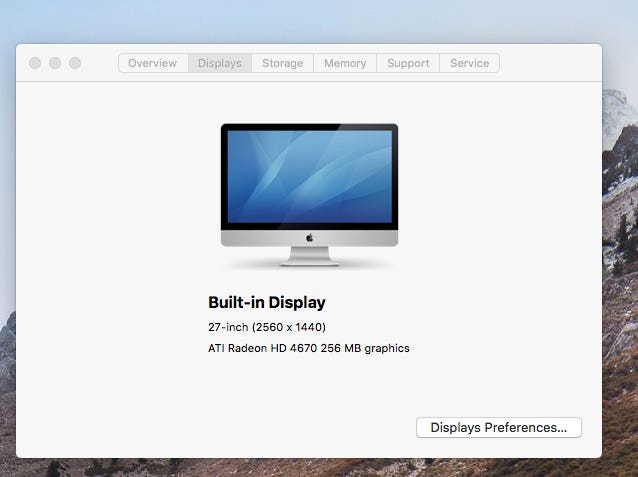The height and width of the screenshot is (477, 638).
Task: Open the Storage tab
Action: tap(282, 63)
